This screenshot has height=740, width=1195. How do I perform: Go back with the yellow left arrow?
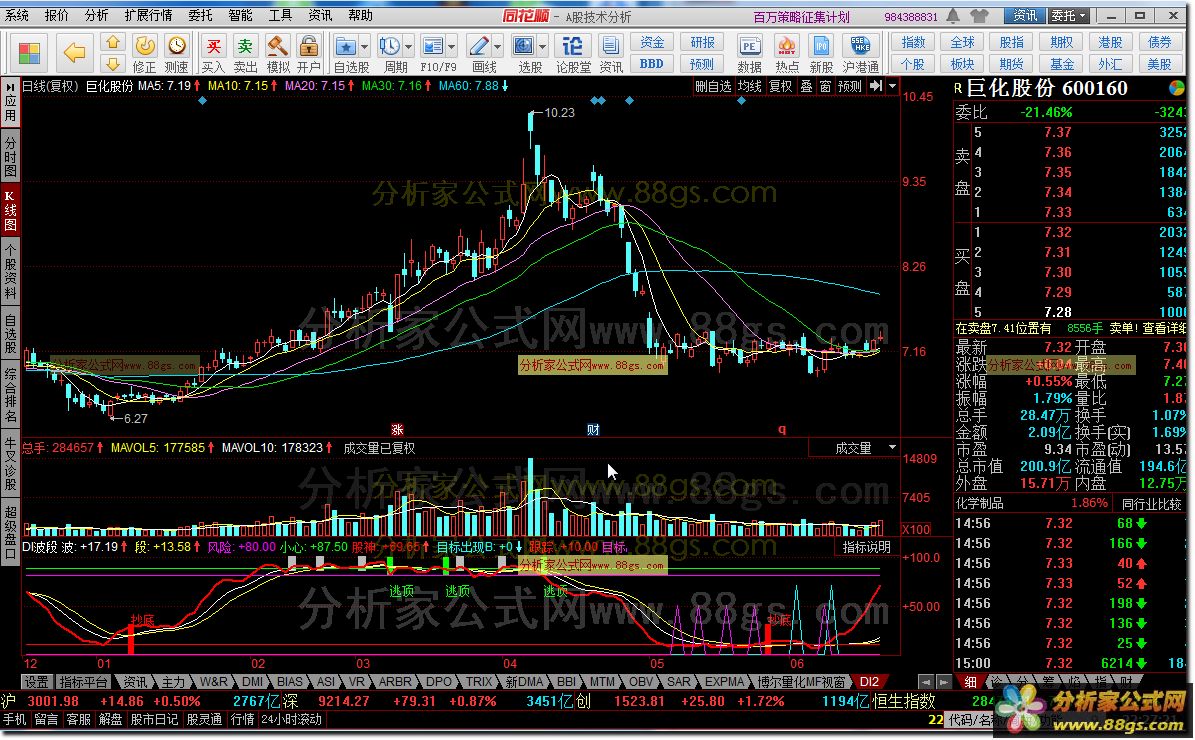(75, 53)
